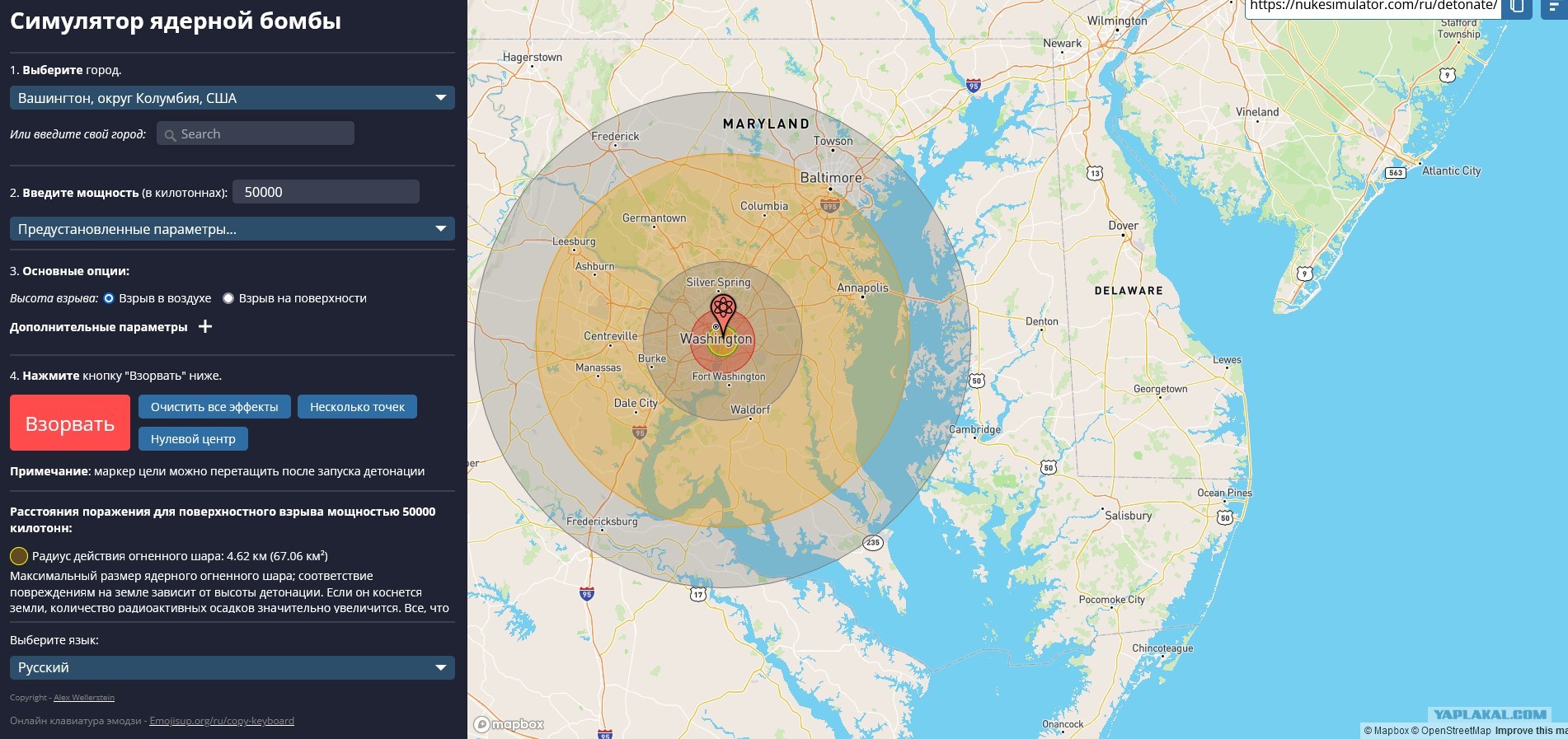Click the Annapolis label on the map
This screenshot has width=1568, height=739.
pos(862,288)
